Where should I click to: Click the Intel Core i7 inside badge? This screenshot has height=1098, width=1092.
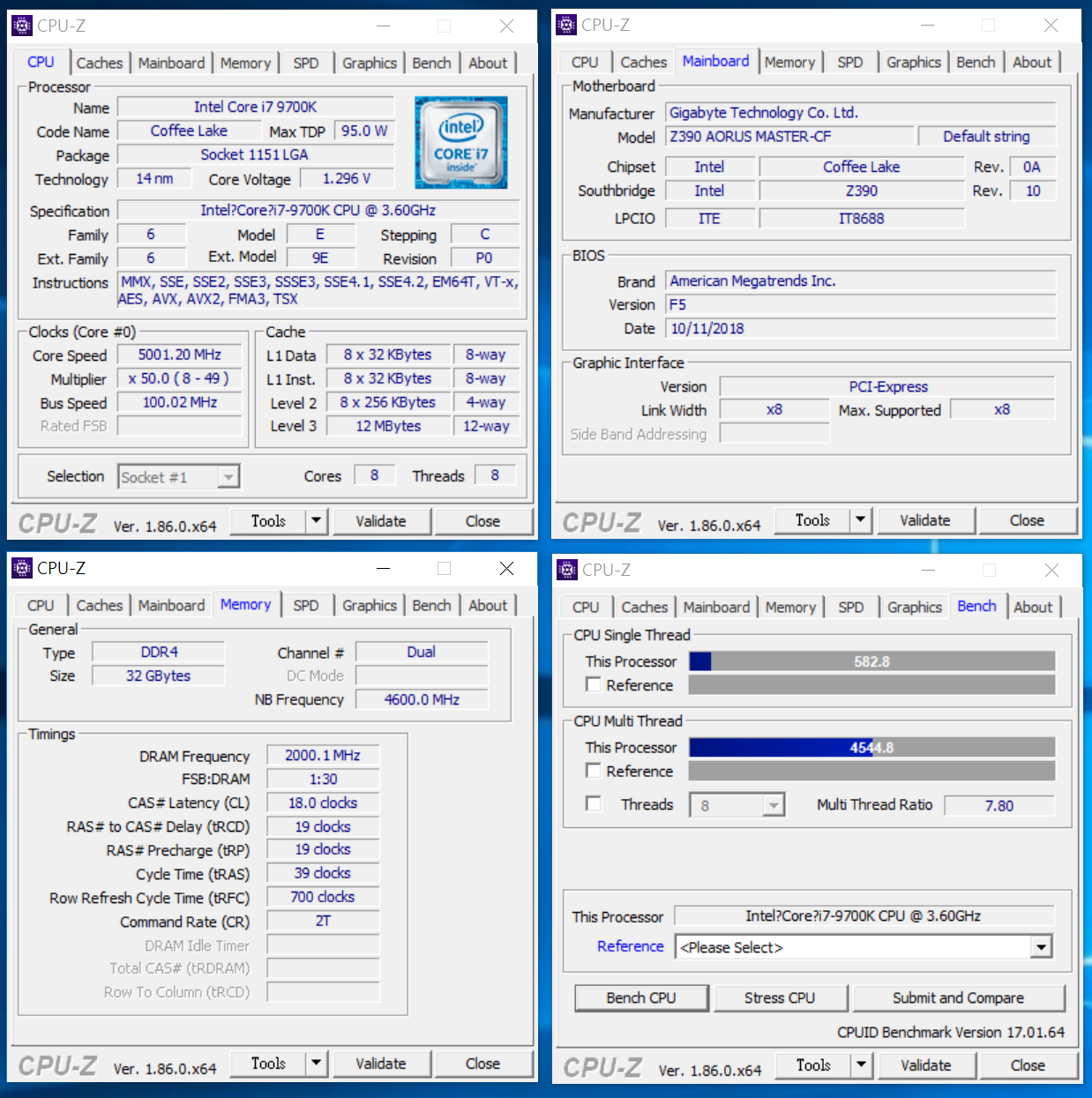coord(460,142)
